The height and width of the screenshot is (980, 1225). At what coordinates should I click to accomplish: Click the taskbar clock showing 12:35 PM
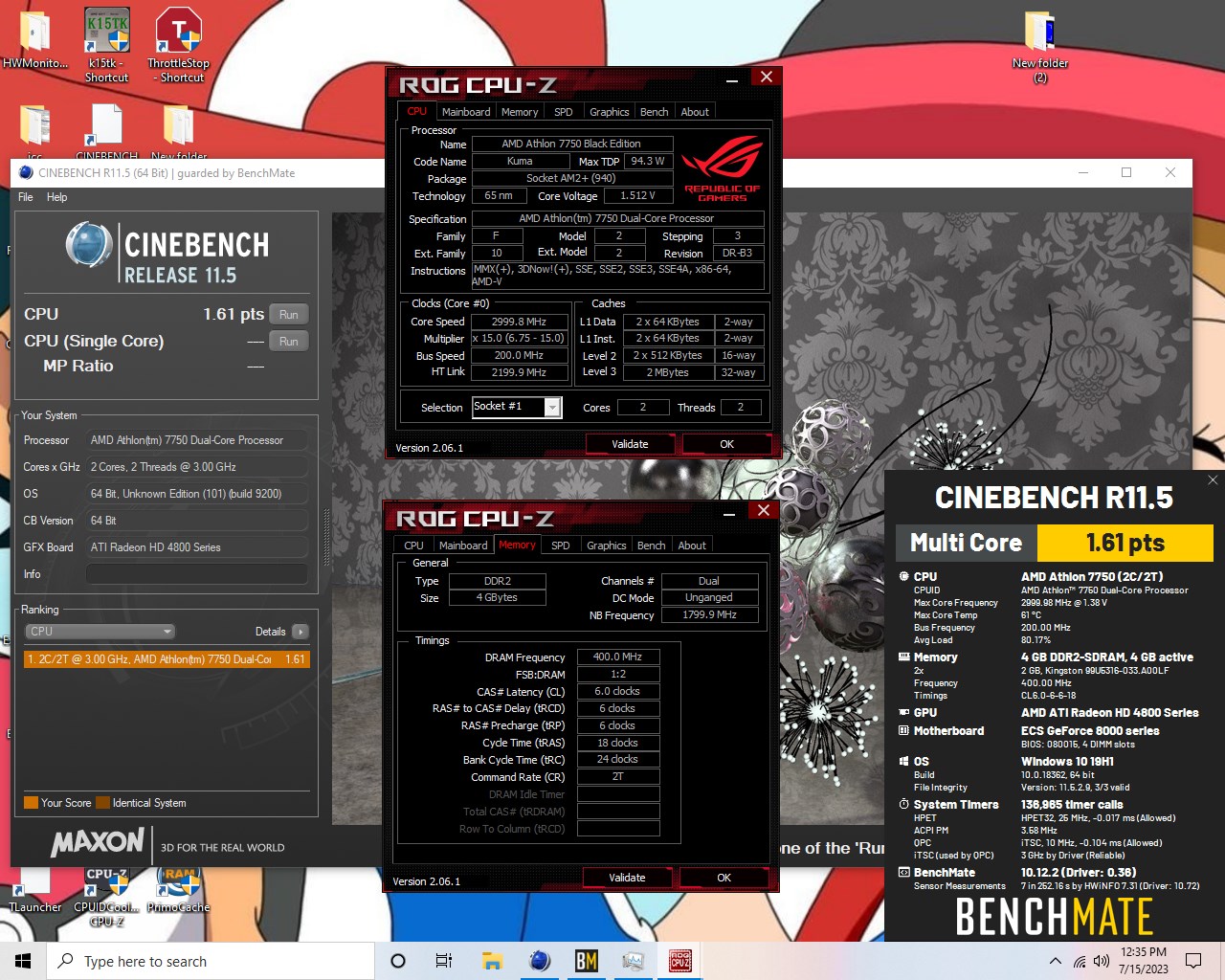[x=1144, y=961]
